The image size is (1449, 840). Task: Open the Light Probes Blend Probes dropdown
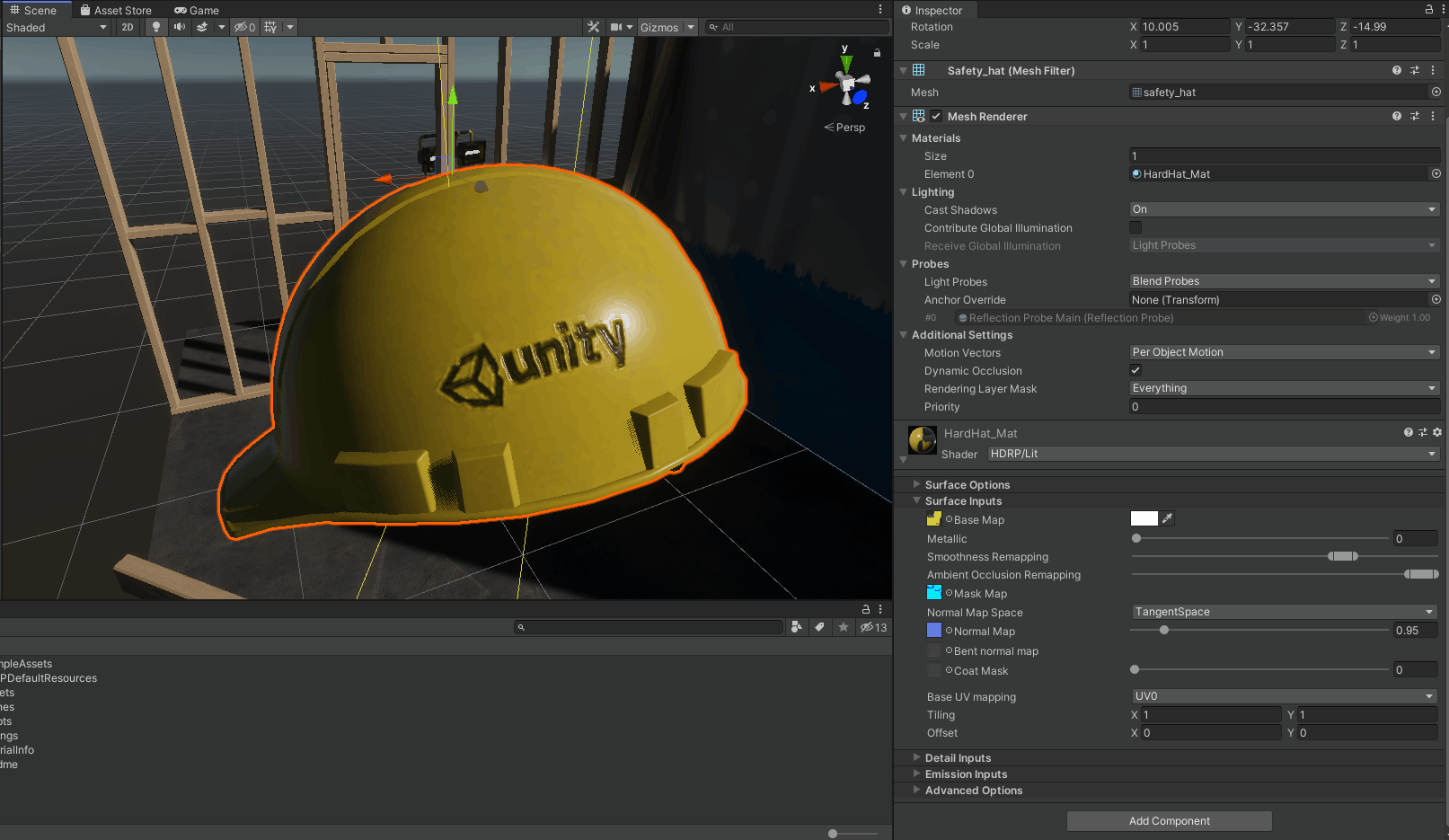click(x=1285, y=281)
